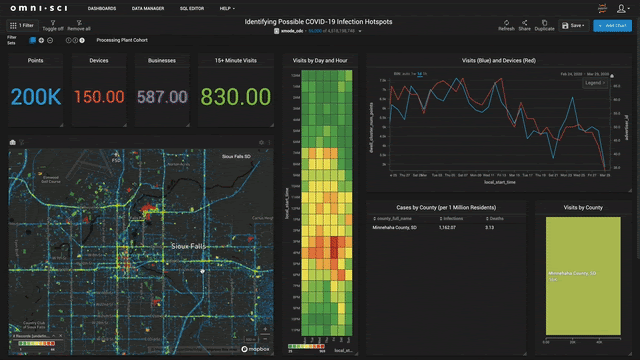This screenshot has height=360, width=640.
Task: Click the date range Feb 24, 2020 text
Action: pos(571,74)
